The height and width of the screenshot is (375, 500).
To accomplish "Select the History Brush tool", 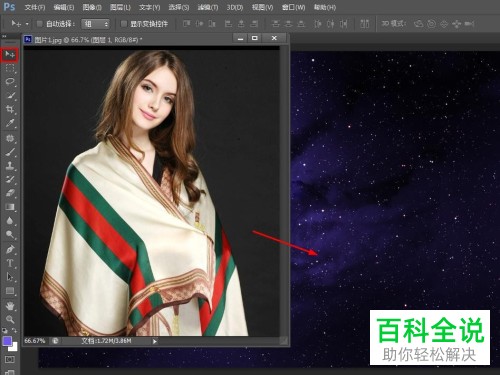I will [x=10, y=179].
